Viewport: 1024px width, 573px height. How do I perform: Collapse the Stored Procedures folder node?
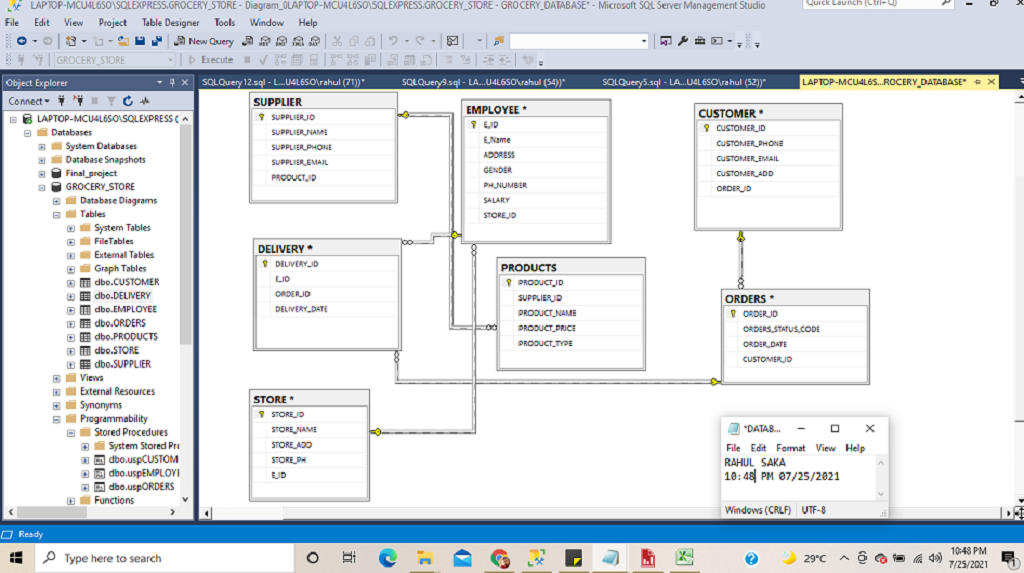71,433
